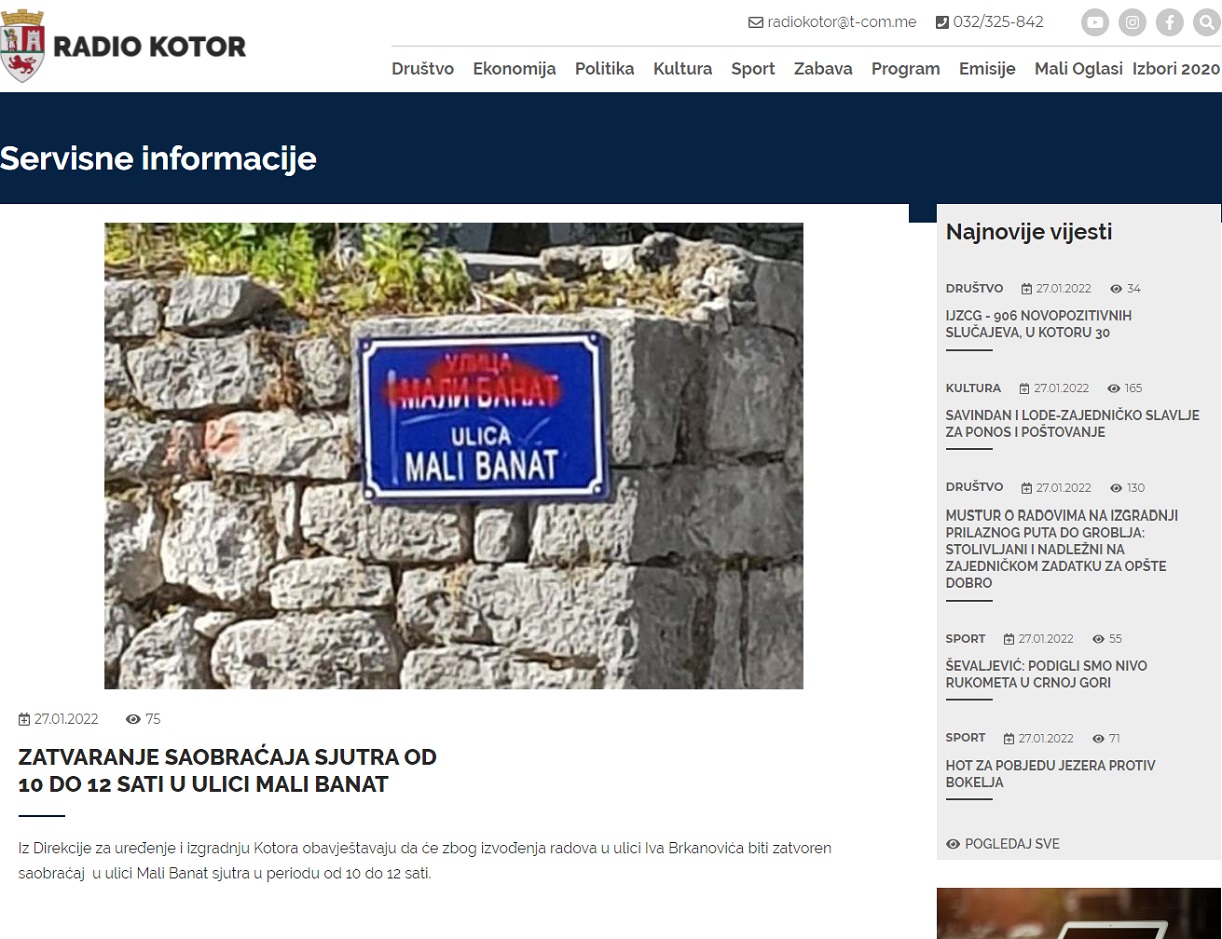Click the phone icon beside 032/325-842
The width and height of the screenshot is (1222, 939).
point(942,22)
